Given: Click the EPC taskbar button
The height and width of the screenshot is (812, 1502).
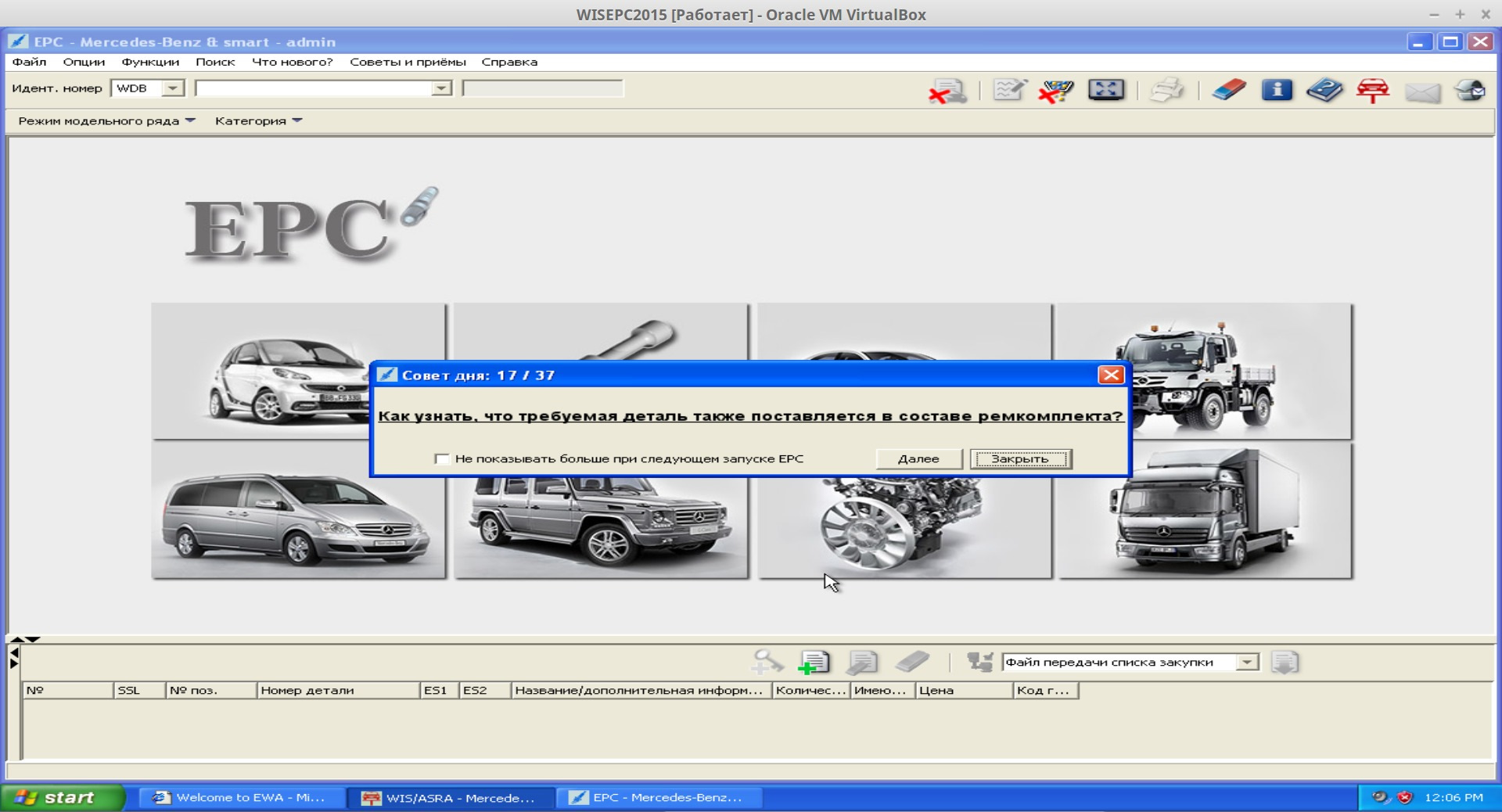Looking at the screenshot, I should (x=659, y=798).
